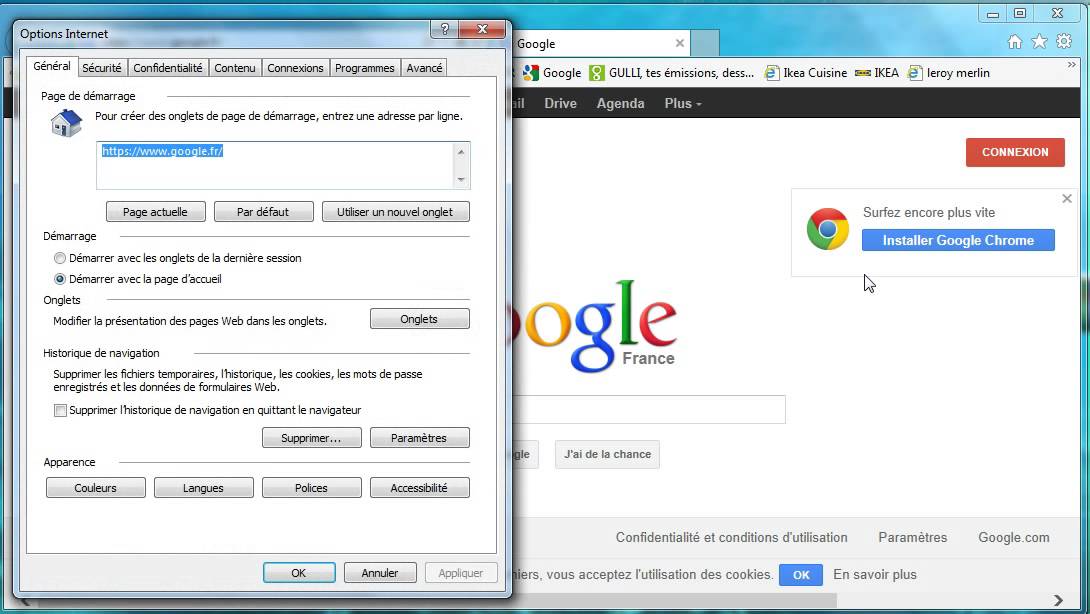Click the Chrome logo in promo box
This screenshot has width=1090, height=614.
(827, 229)
